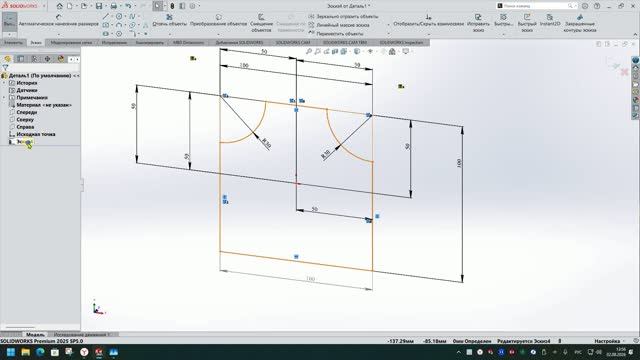Viewport: 640px width, 360px height.
Task: Print using the printer icon
Action: tap(114, 6)
